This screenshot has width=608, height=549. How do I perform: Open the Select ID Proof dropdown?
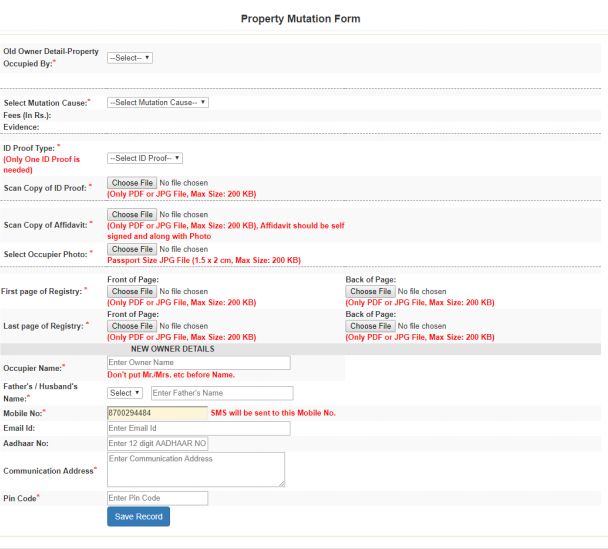(144, 158)
